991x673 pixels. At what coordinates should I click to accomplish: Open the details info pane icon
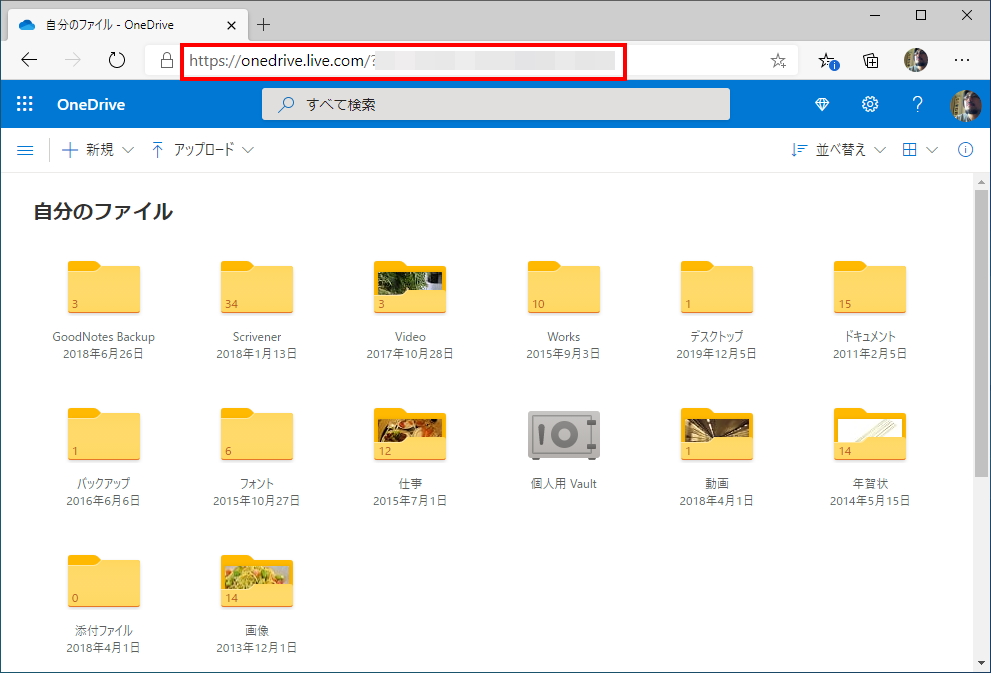point(965,150)
